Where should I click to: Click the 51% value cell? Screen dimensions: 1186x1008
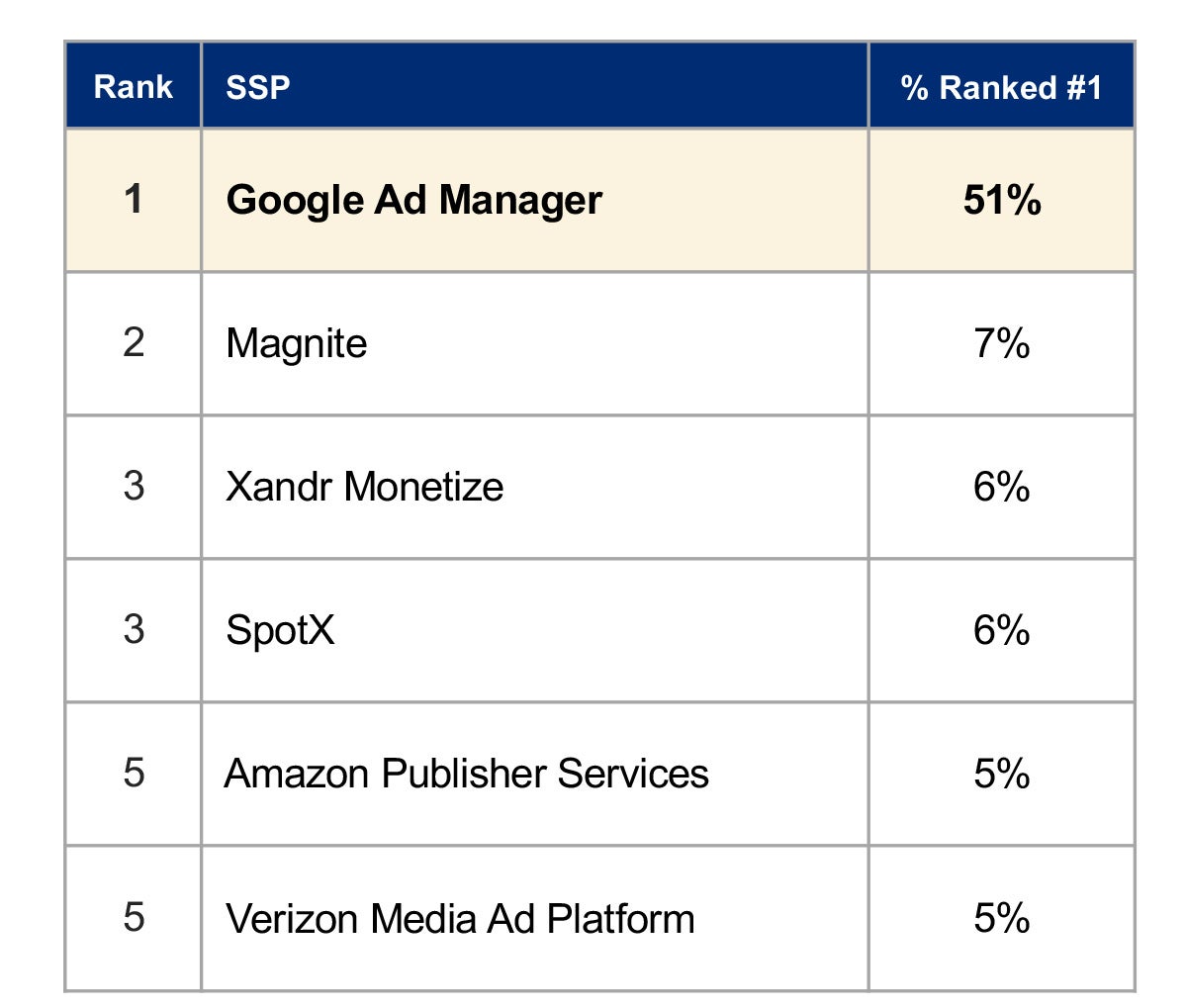[x=1001, y=201]
